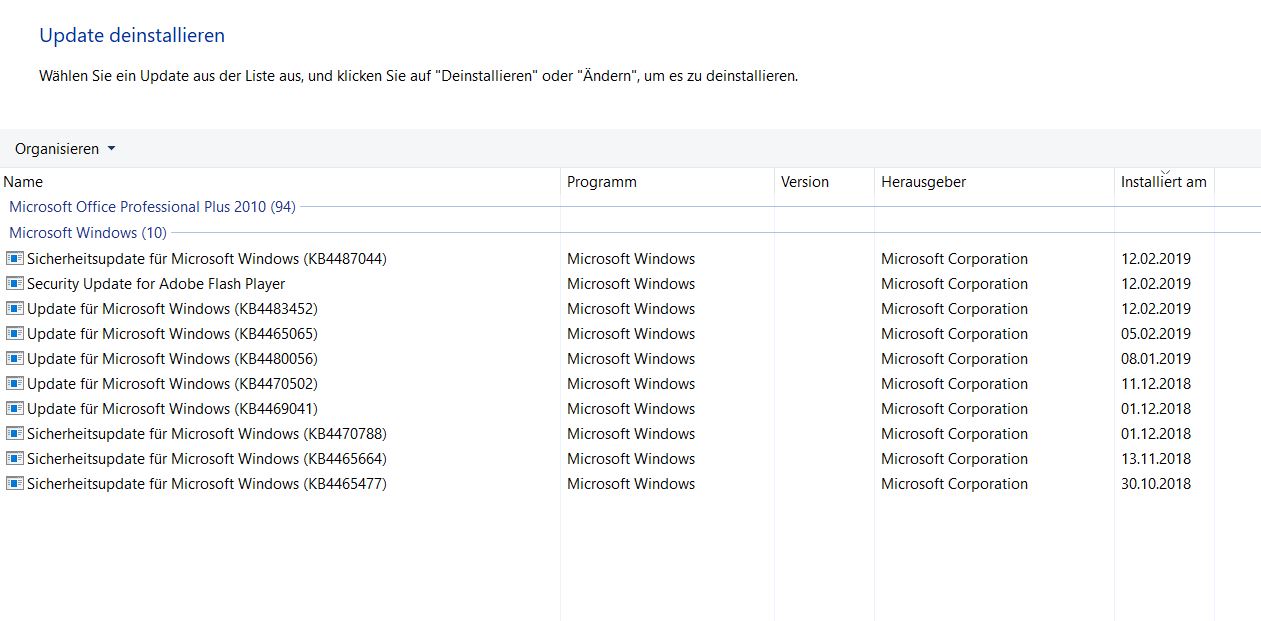
Task: Click icon of Update KB4469041 row
Action: point(15,409)
